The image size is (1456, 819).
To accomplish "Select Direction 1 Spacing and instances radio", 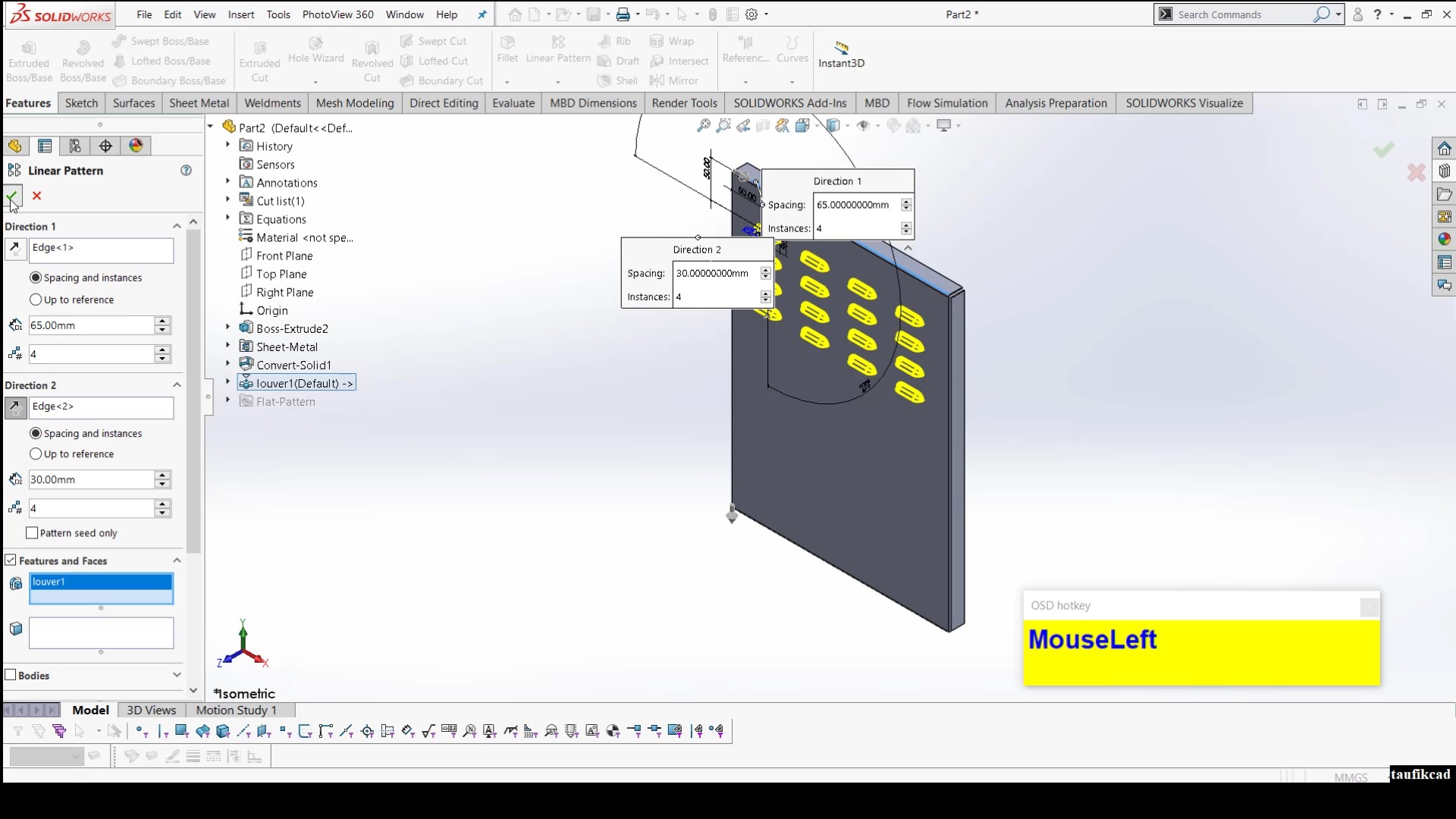I will pyautogui.click(x=36, y=278).
